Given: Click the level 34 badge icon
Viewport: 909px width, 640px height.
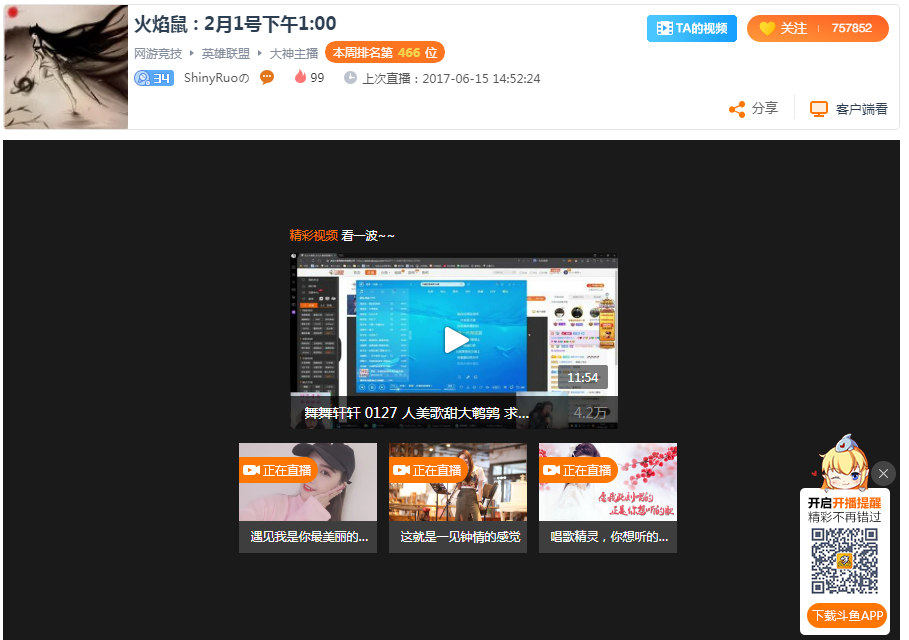Looking at the screenshot, I should [154, 77].
